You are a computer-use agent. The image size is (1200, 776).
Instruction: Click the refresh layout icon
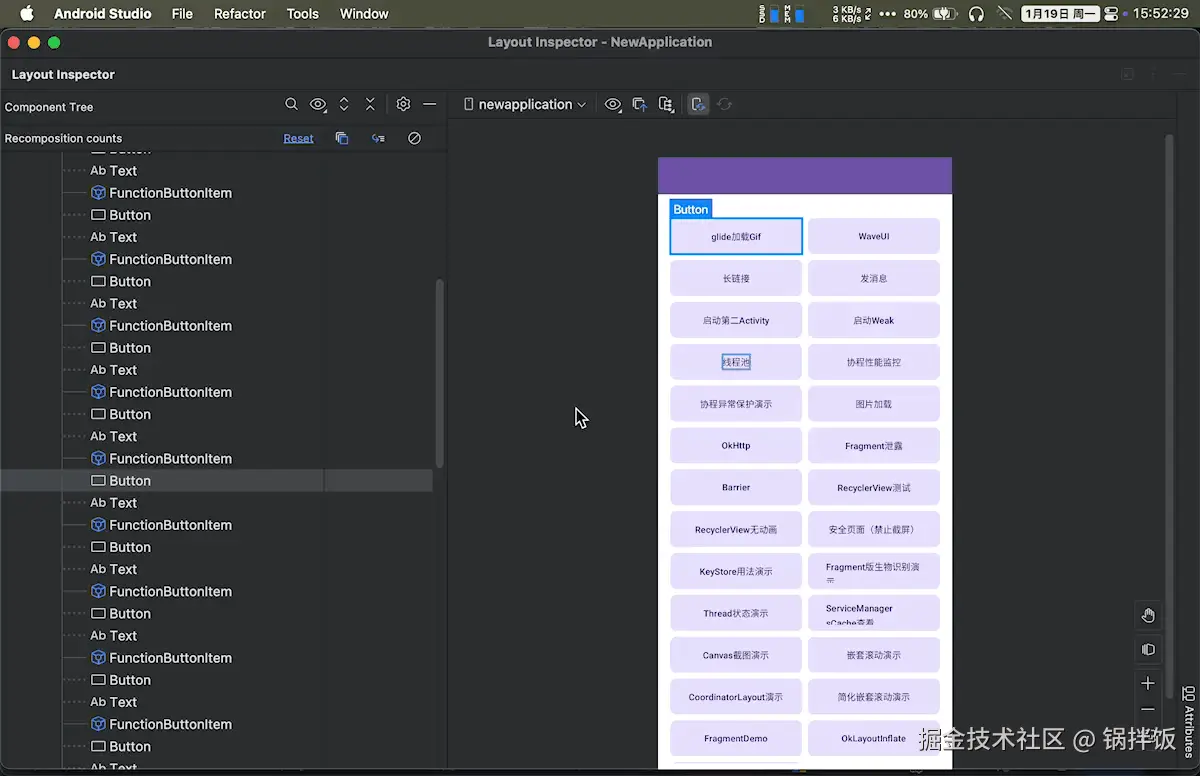click(725, 104)
